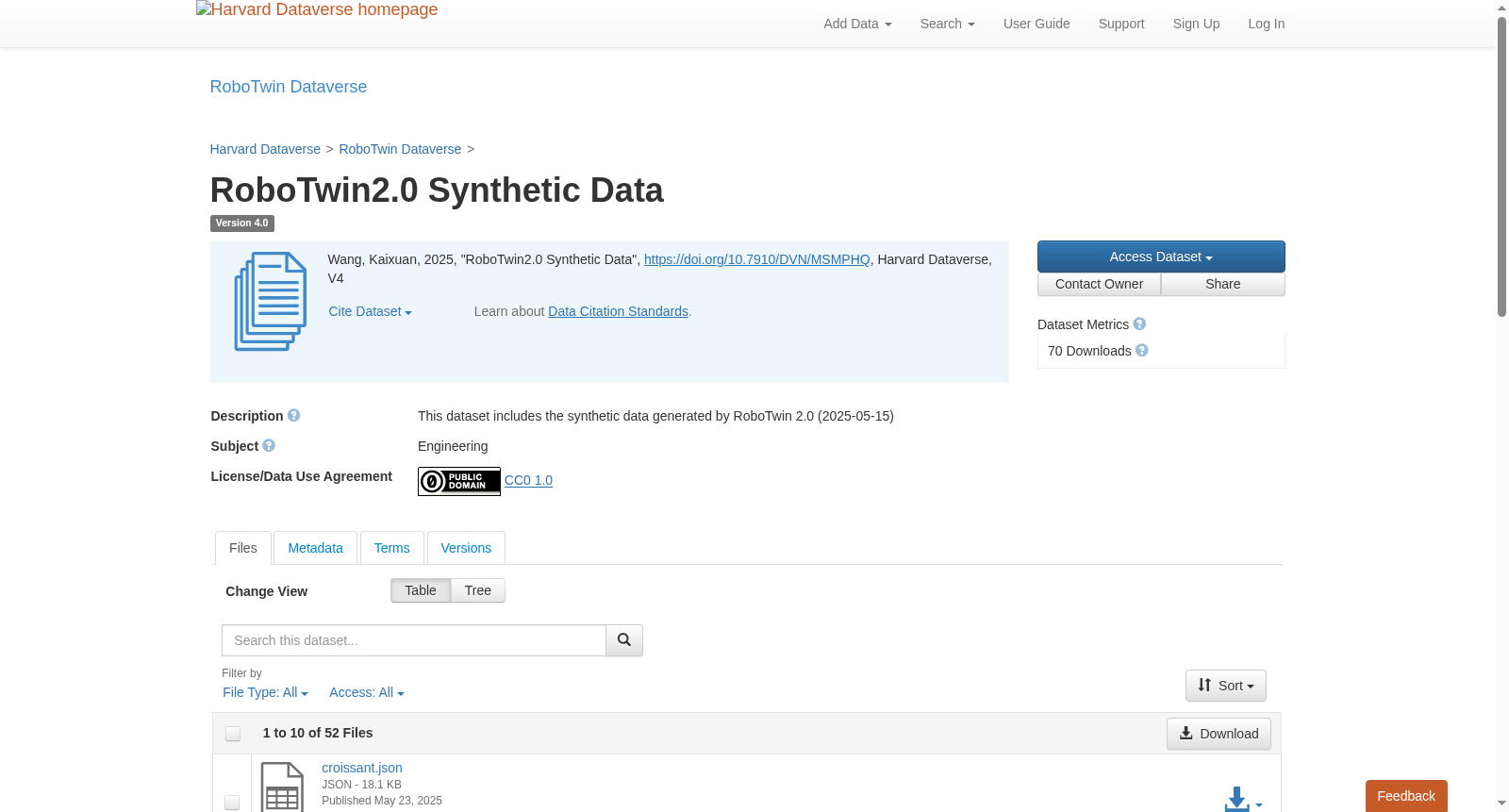Click the RoboTwin Dataverse header title link
Viewport: 1509px width, 812px height.
click(289, 87)
